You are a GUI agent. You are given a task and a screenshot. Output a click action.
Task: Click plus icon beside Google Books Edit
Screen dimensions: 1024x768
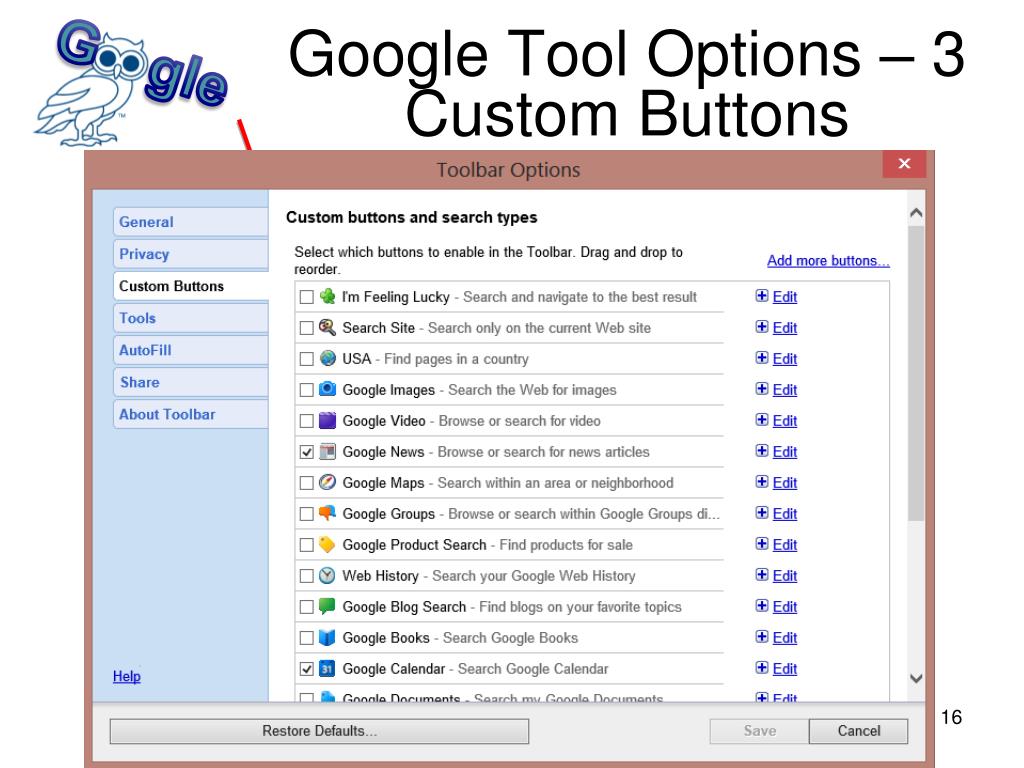[x=761, y=637]
